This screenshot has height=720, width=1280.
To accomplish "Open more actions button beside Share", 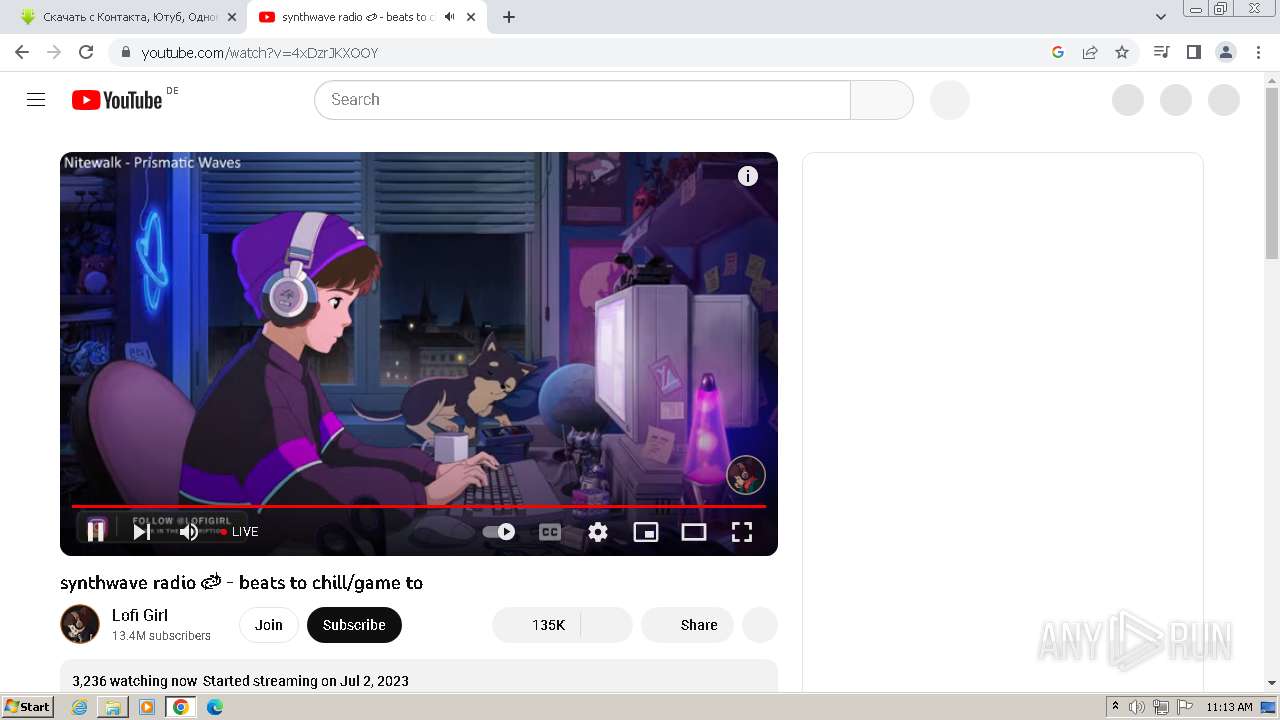I will [x=760, y=625].
